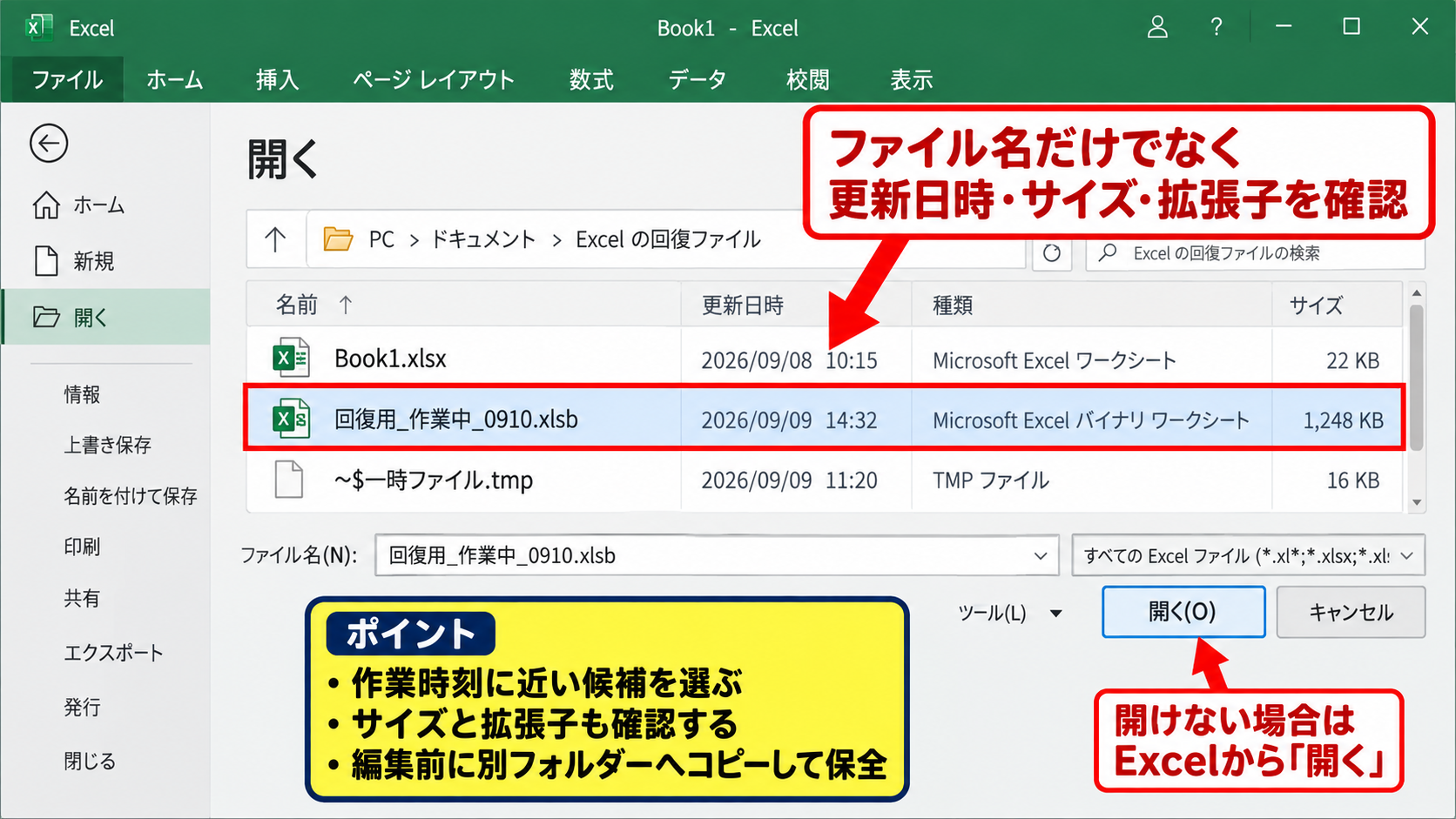Click the date 2026/09/08 10:15
The width and height of the screenshot is (1456, 819).
[x=789, y=360]
